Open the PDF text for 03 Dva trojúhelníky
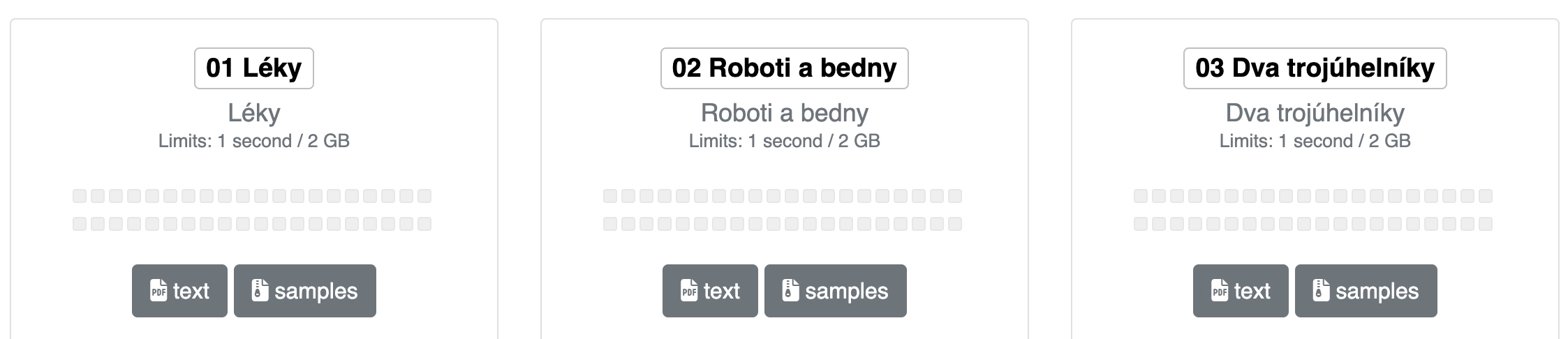1568x339 pixels. point(1241,291)
